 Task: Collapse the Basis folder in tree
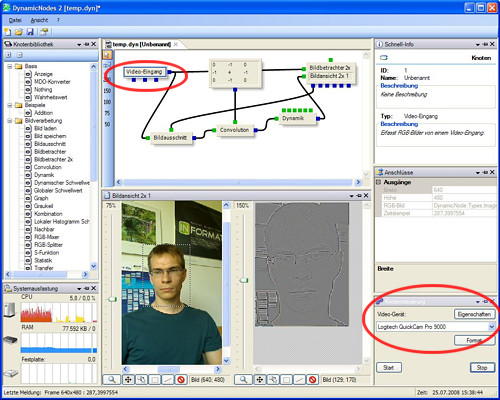pos(10,66)
